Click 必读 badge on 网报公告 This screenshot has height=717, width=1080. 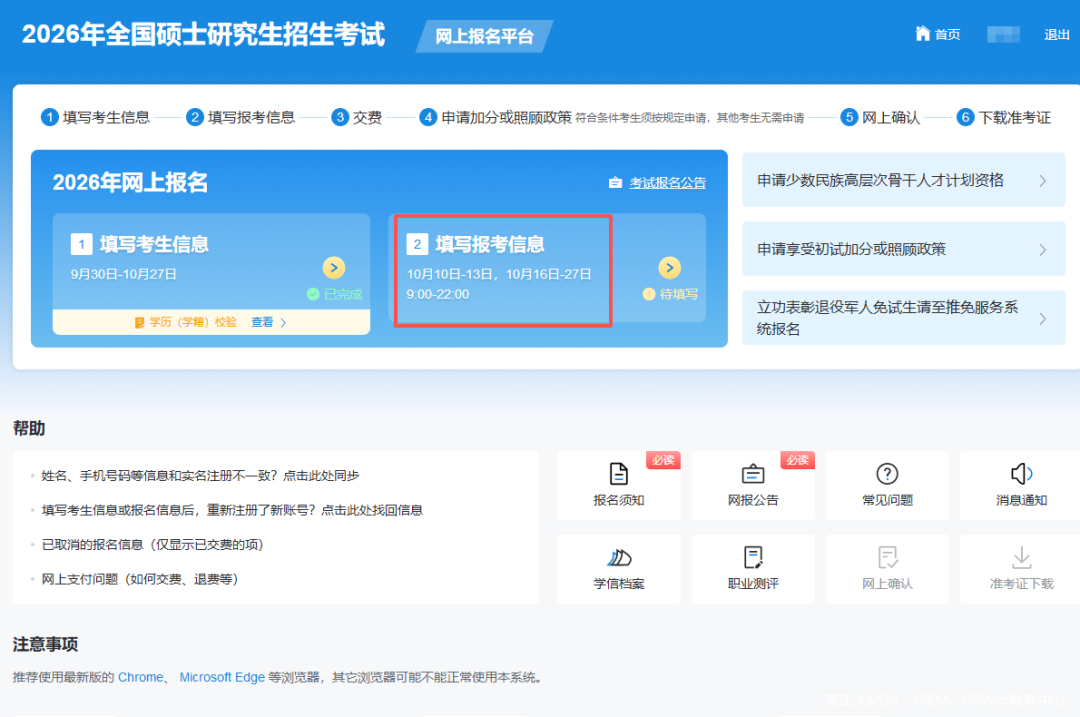(x=798, y=460)
